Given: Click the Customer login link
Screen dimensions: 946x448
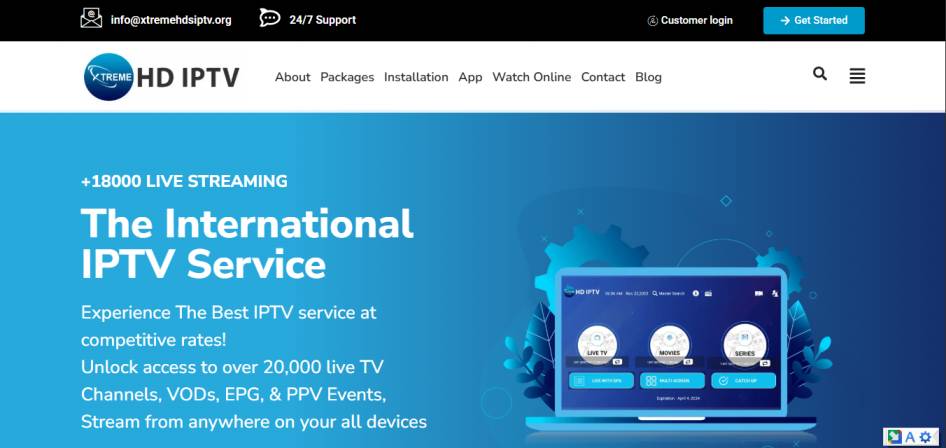Looking at the screenshot, I should (697, 20).
